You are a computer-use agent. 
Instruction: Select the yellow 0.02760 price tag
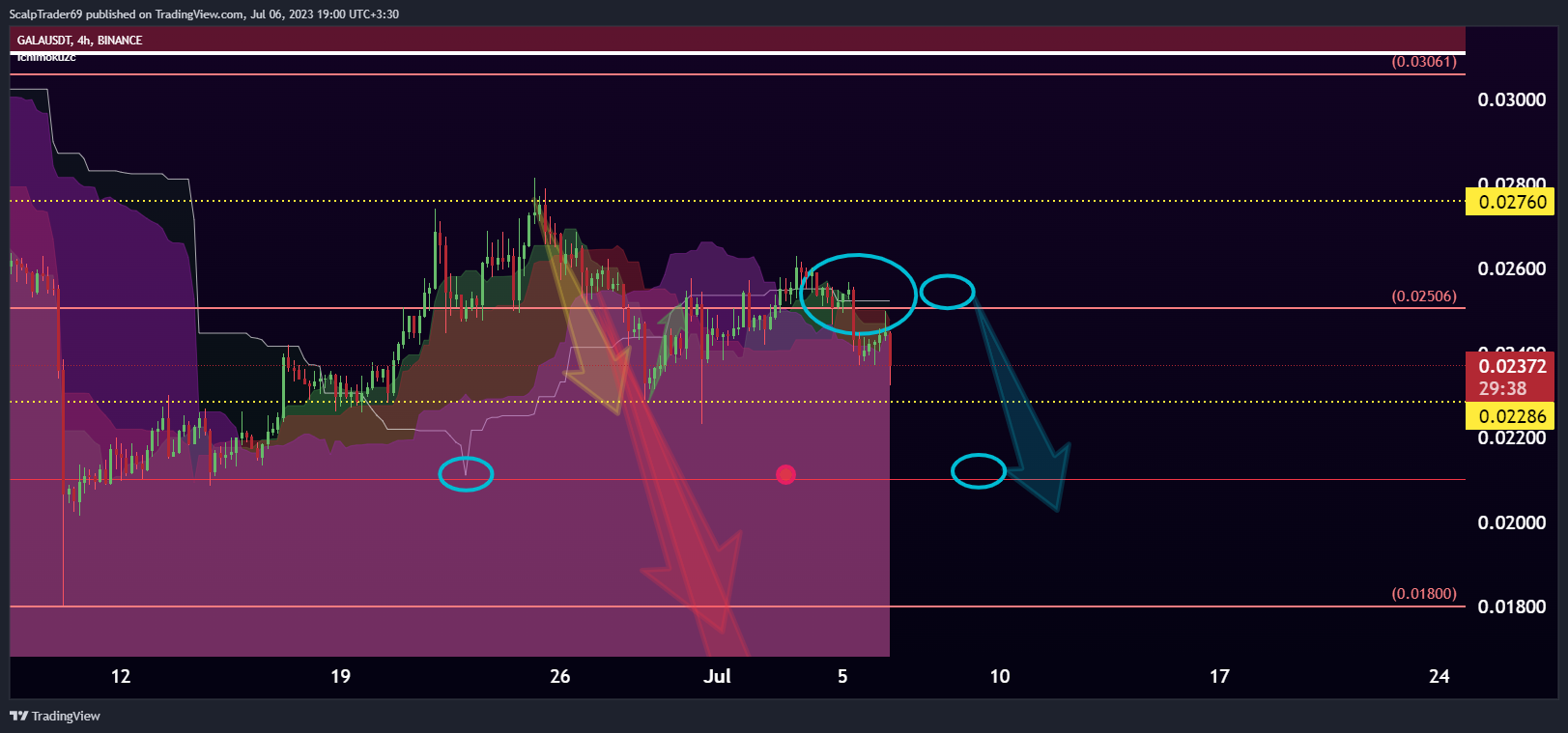pyautogui.click(x=1510, y=202)
